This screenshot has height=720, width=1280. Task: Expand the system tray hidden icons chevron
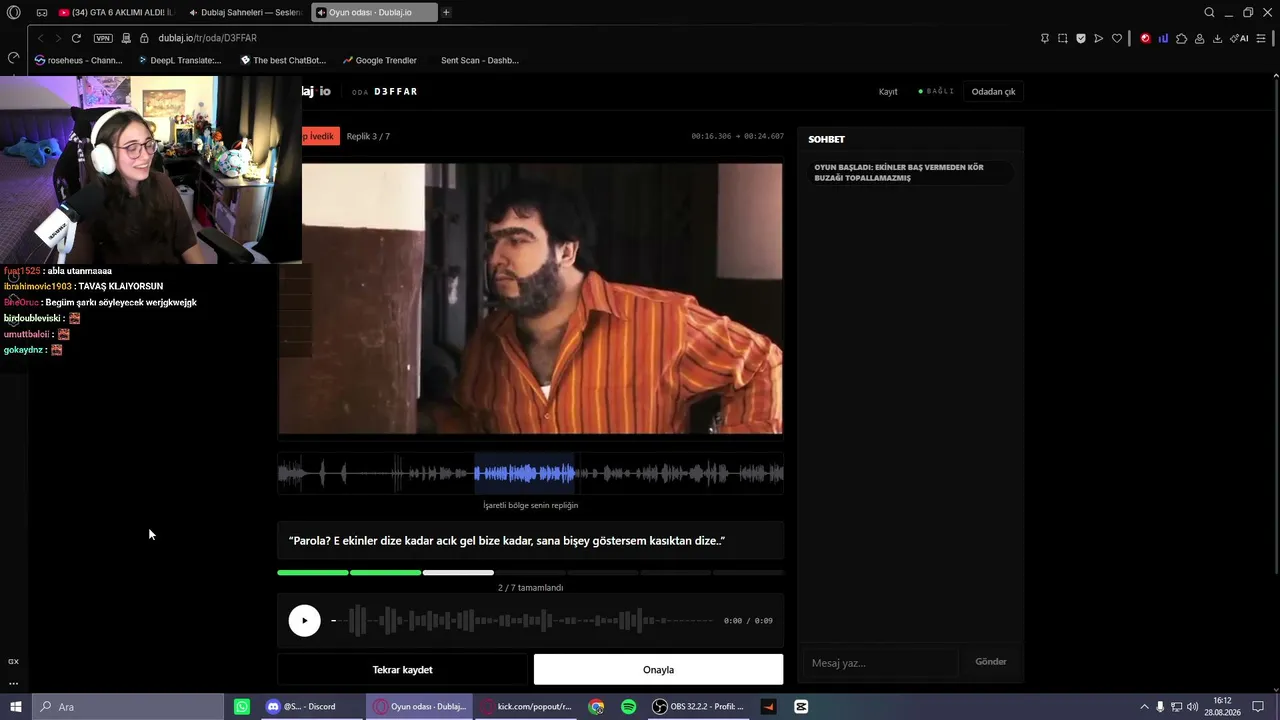tap(1143, 707)
